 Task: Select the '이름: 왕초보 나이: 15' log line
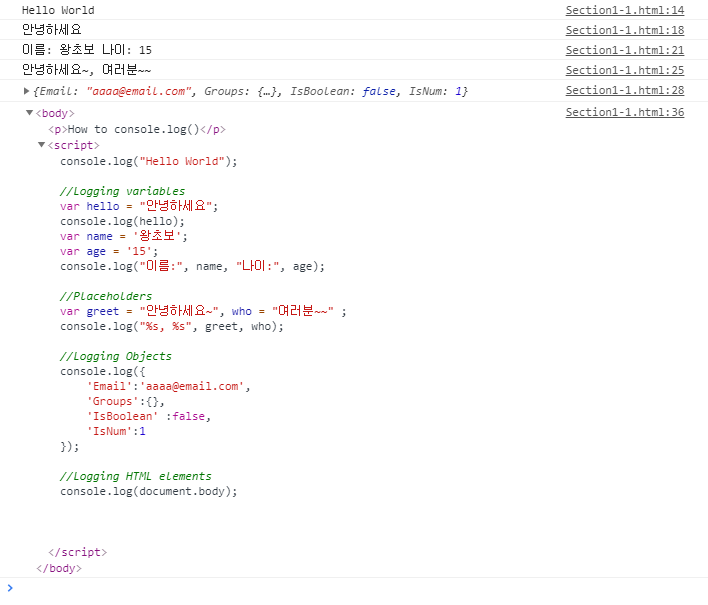tap(87, 50)
